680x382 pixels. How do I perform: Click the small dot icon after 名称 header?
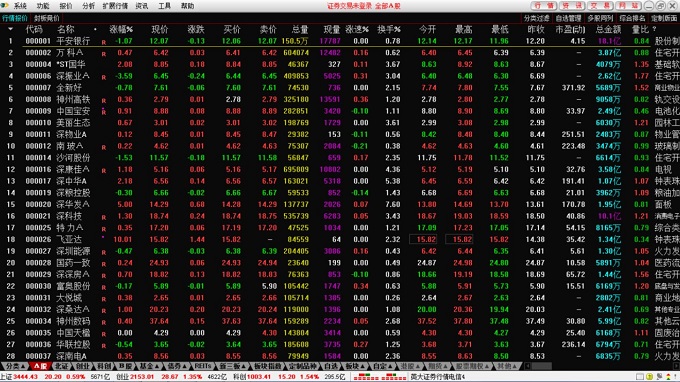[x=95, y=29]
